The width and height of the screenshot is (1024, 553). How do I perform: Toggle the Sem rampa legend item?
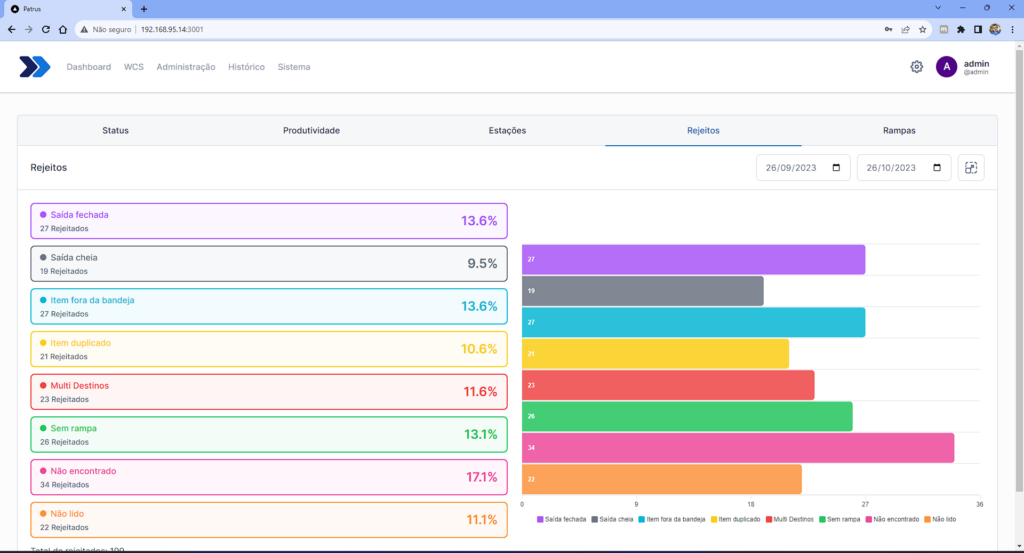[839, 520]
